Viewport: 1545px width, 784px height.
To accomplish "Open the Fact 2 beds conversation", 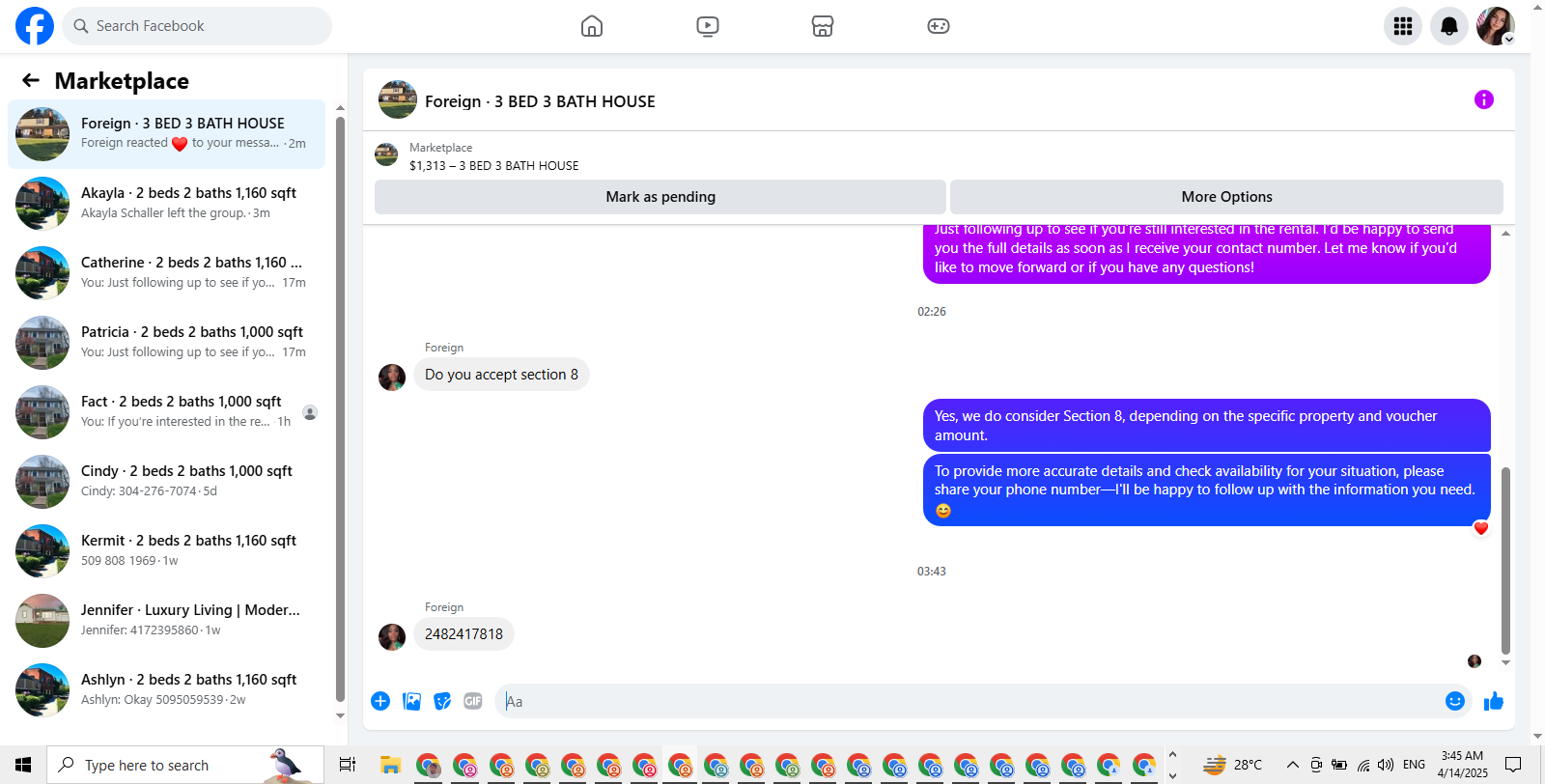I will coord(166,412).
